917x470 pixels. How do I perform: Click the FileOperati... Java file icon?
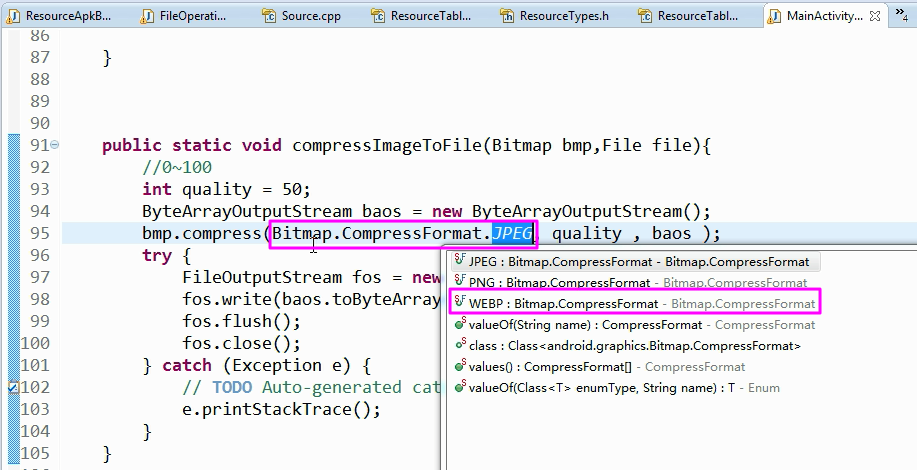[147, 16]
